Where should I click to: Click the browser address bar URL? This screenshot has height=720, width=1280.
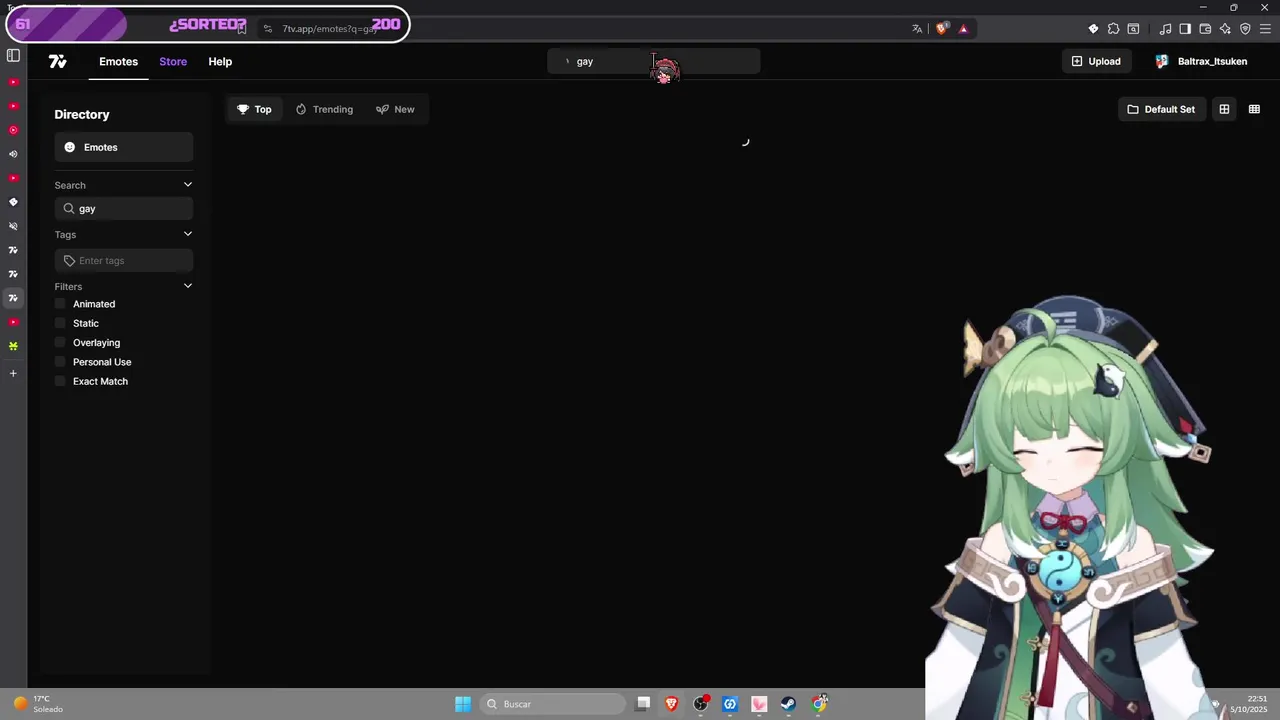330,29
